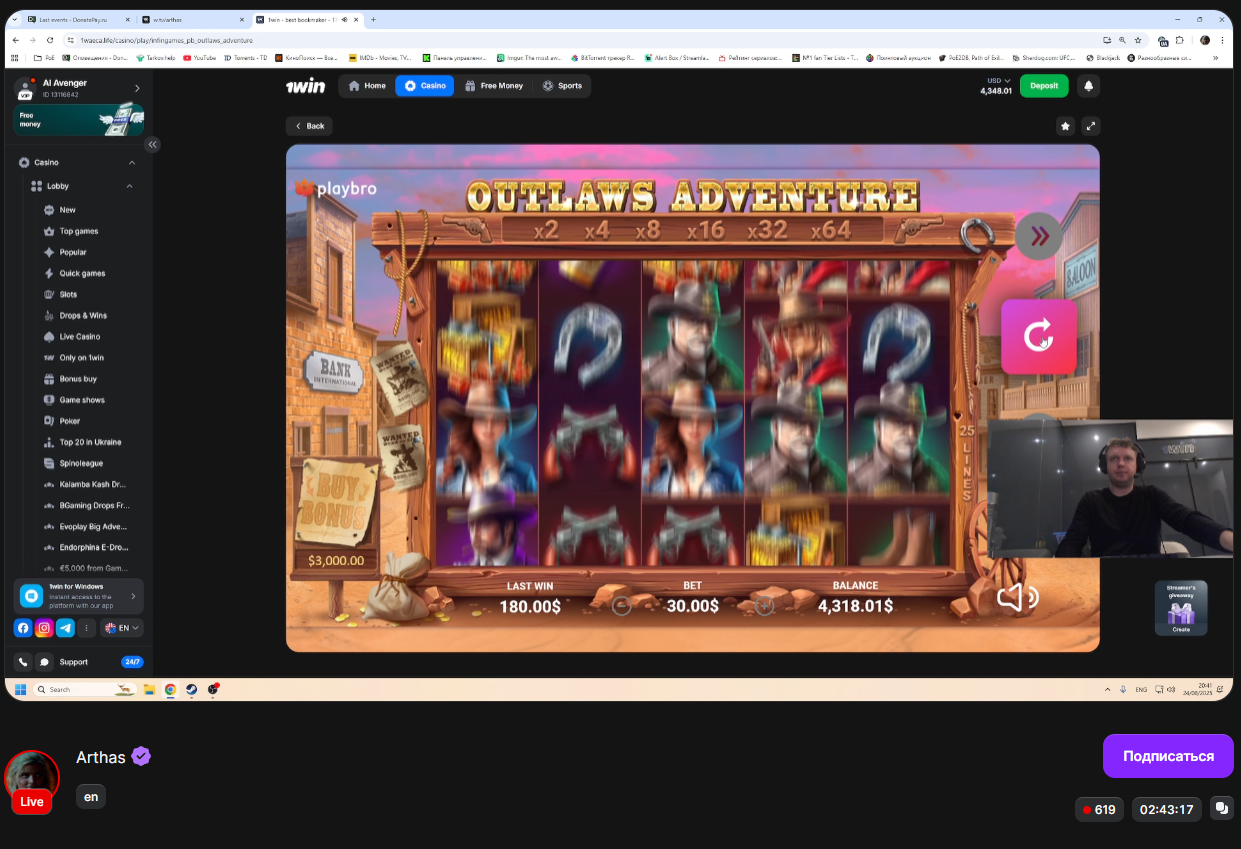Spin the slot reels with pink button
The width and height of the screenshot is (1241, 849).
[1038, 336]
